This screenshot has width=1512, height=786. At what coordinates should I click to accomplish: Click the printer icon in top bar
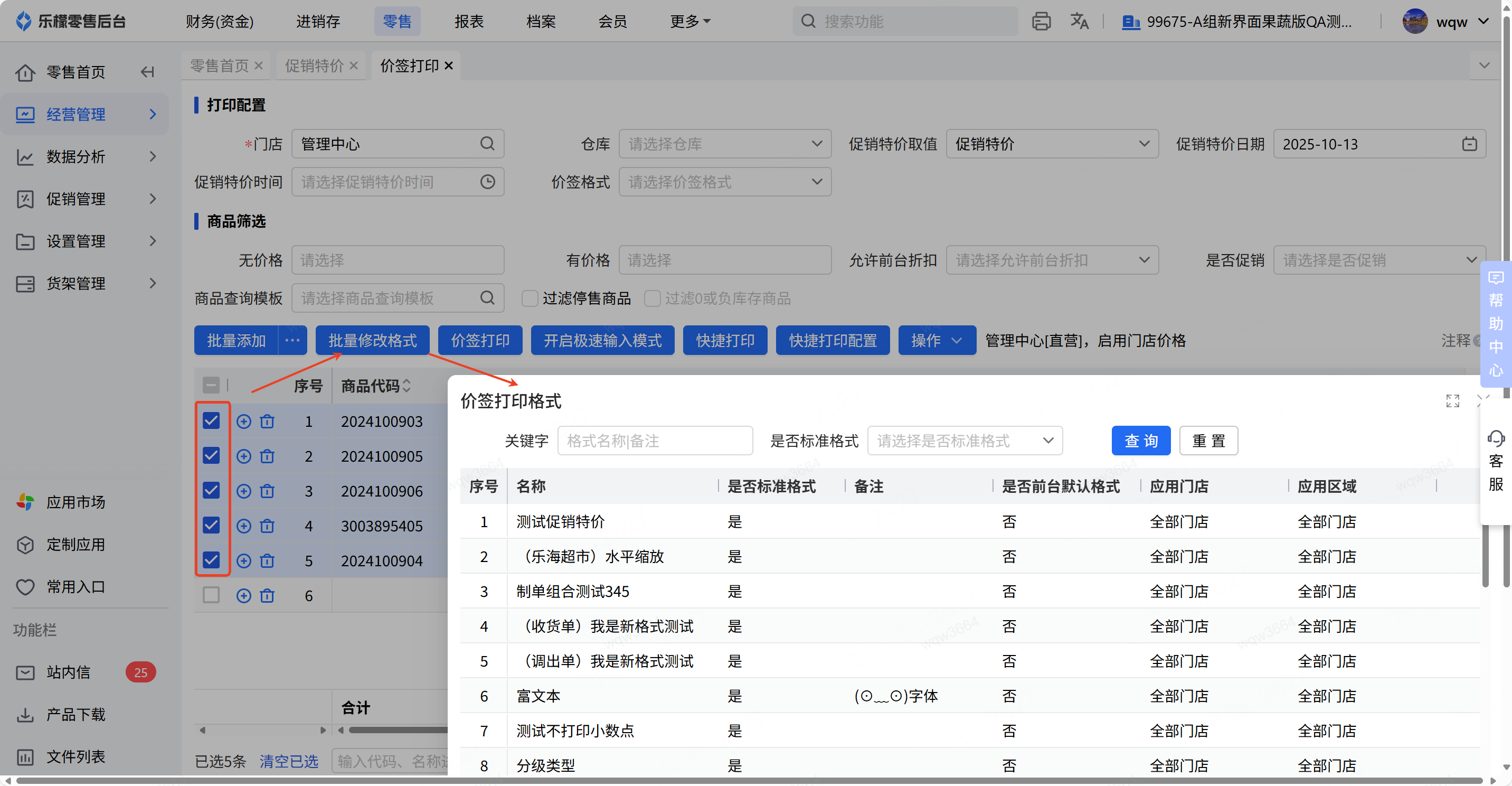(1041, 22)
